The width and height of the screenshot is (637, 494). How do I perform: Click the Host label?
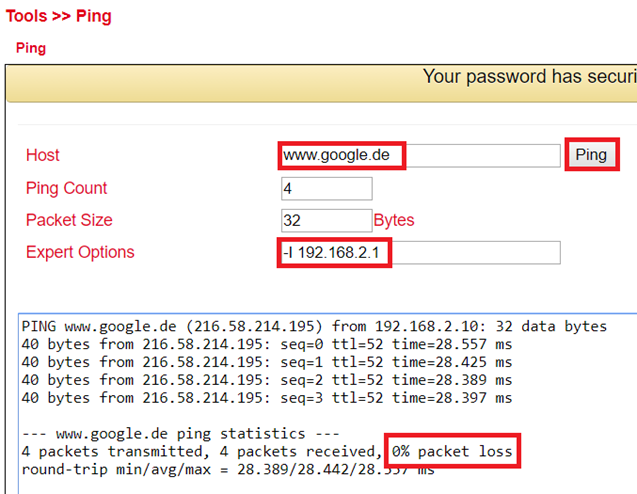43,155
